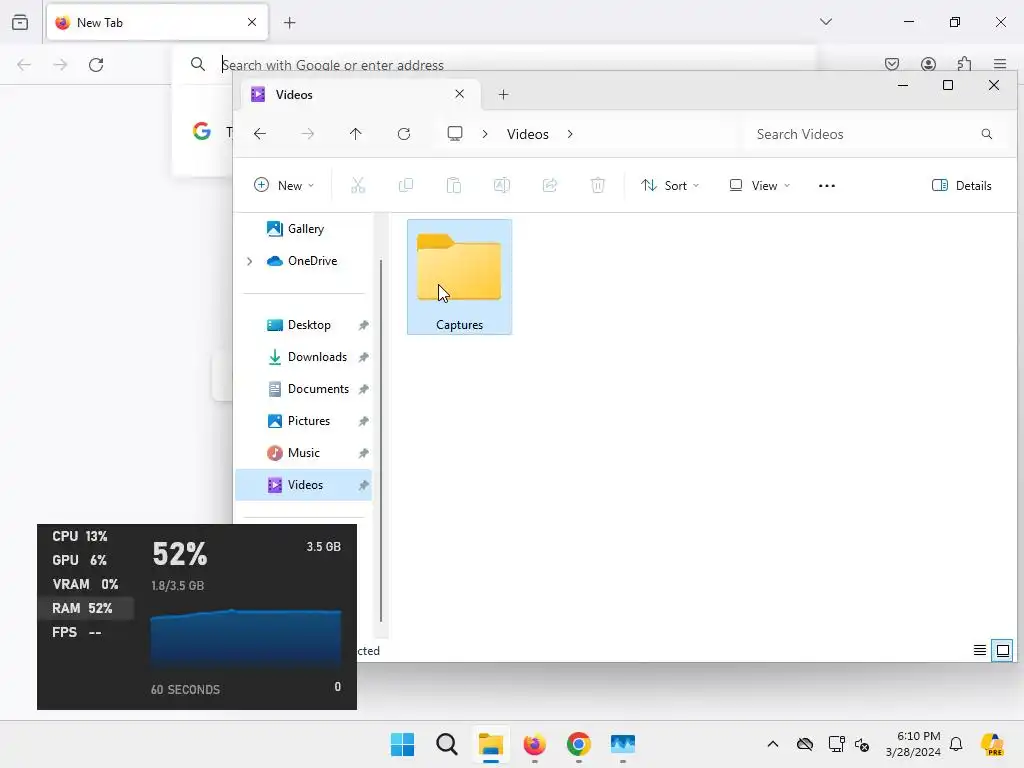This screenshot has height=768, width=1024.
Task: Expand the OneDrive tree node
Action: pyautogui.click(x=249, y=261)
